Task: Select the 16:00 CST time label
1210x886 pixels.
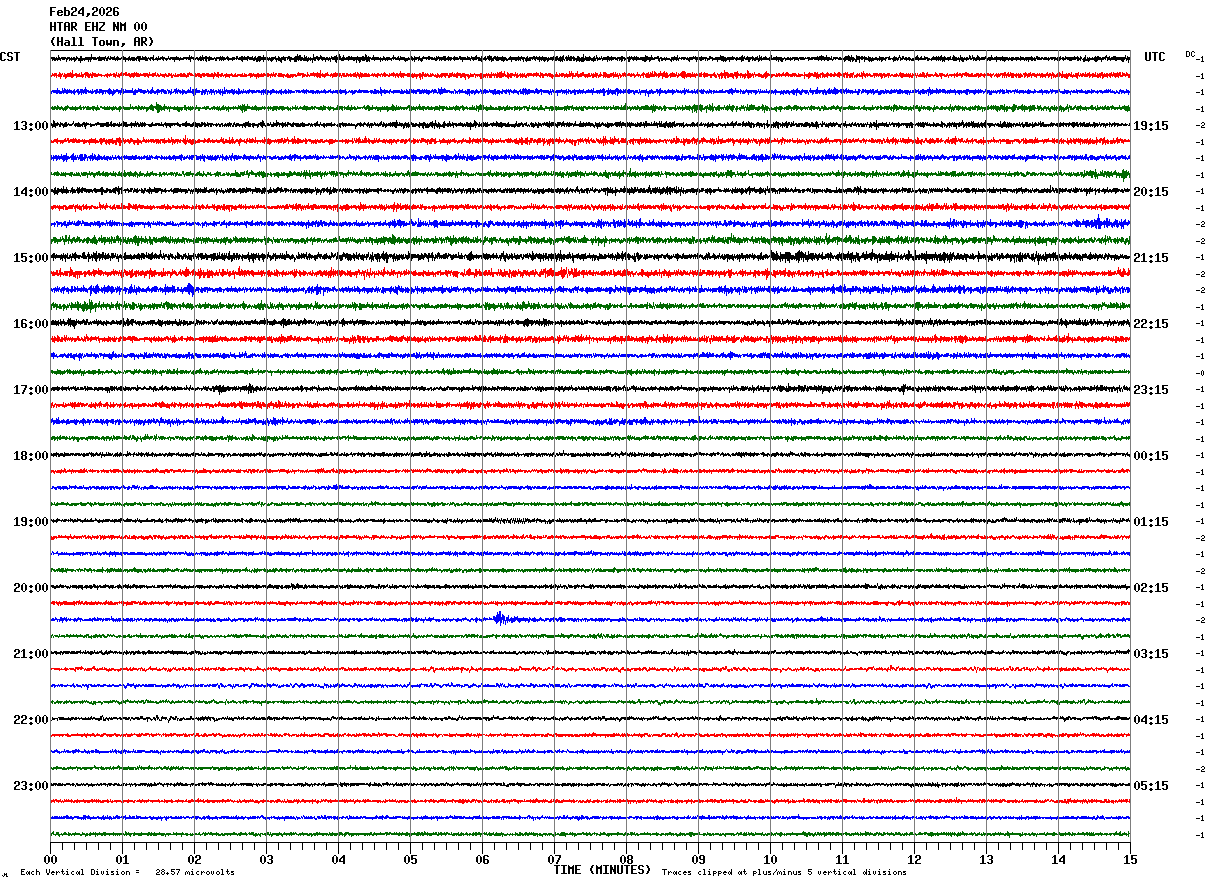Action: tap(31, 324)
